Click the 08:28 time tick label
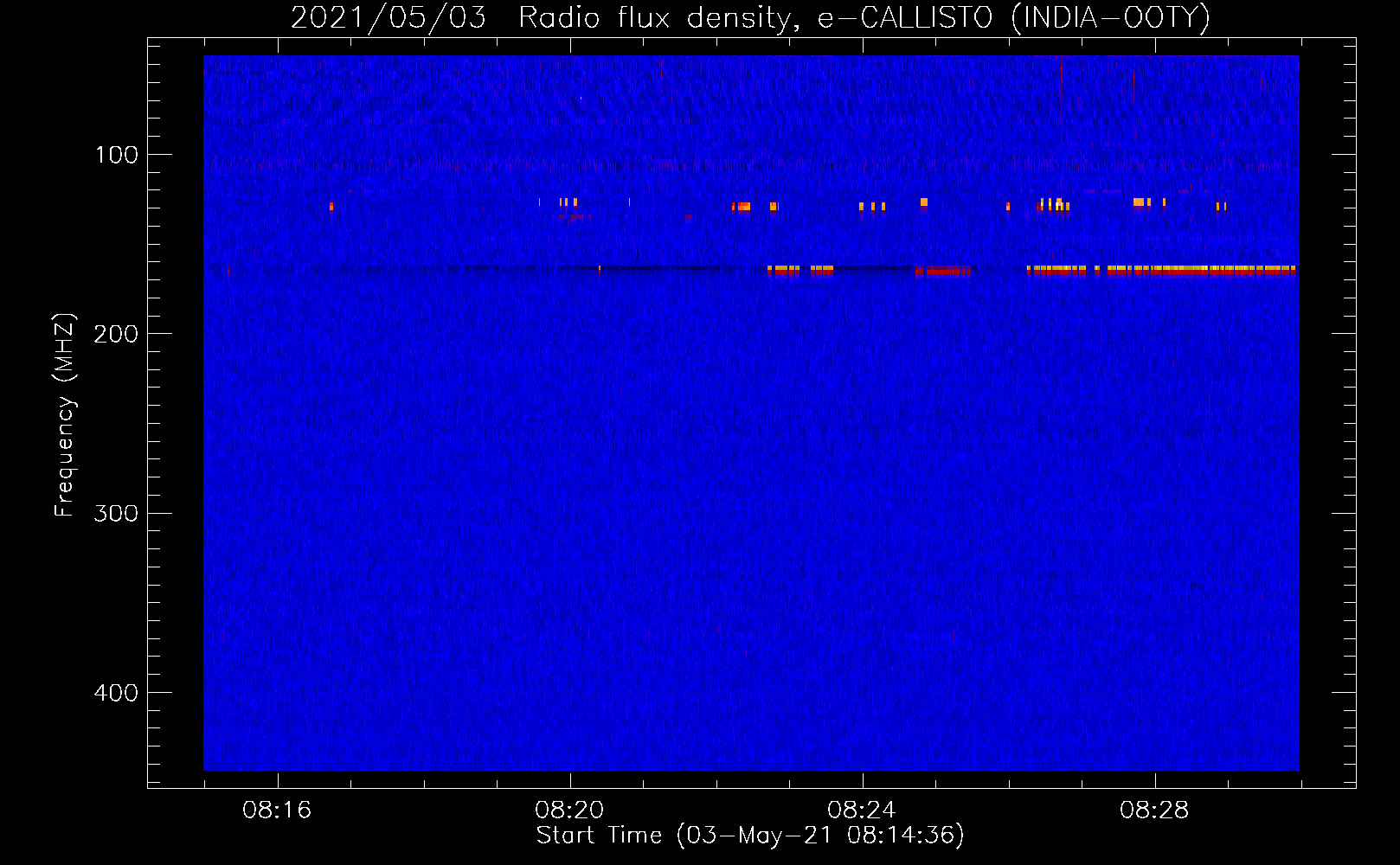This screenshot has width=1400, height=865. coord(1154,810)
